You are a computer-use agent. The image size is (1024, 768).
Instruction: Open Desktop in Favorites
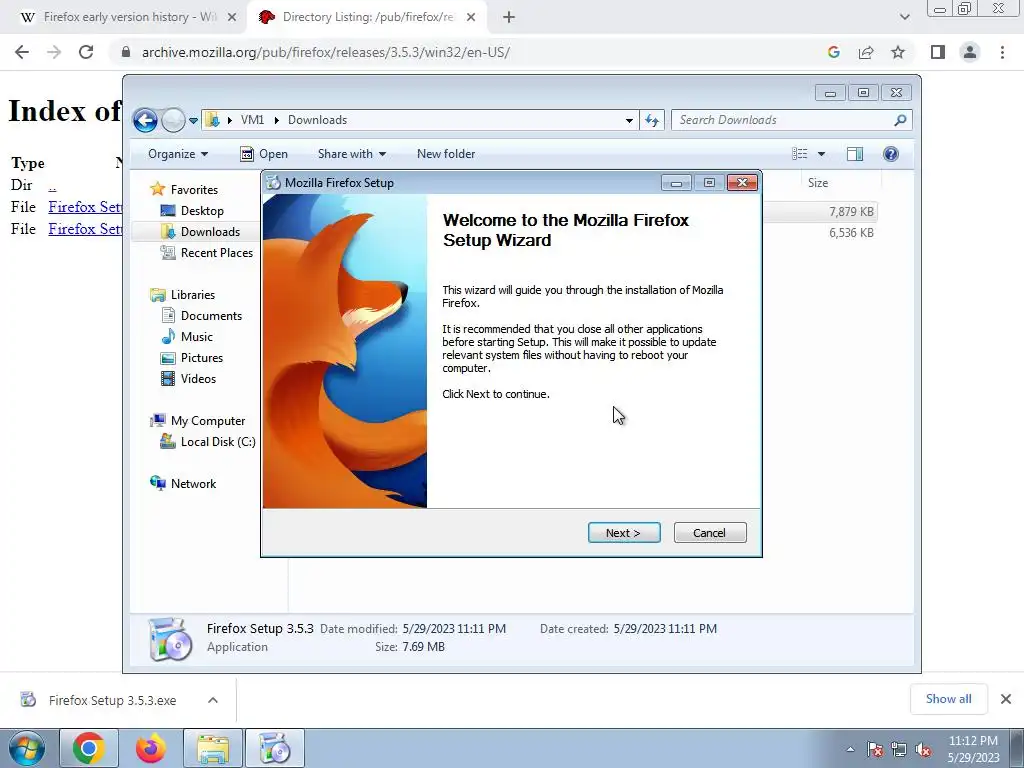click(193, 211)
